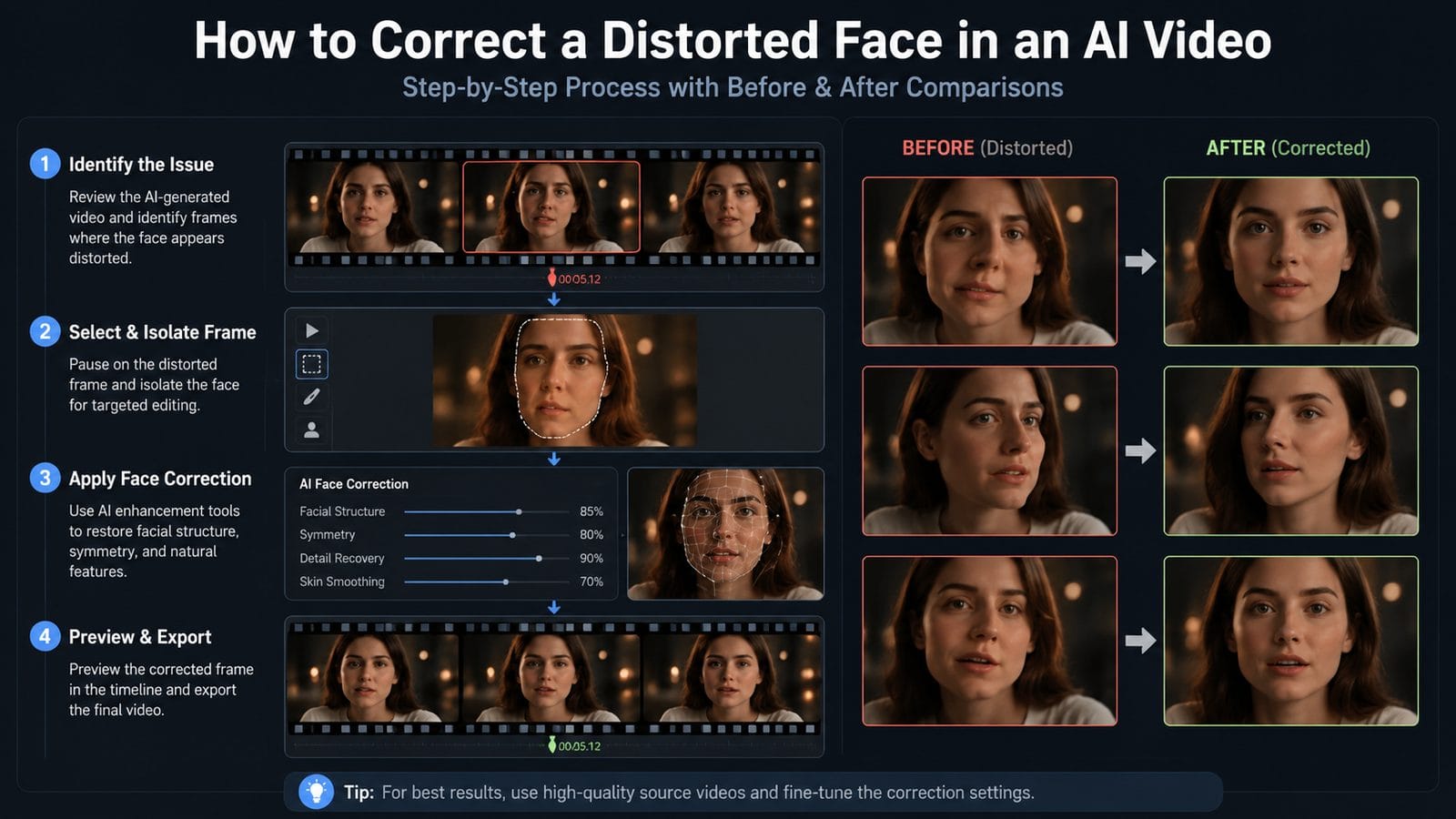Click the 'BEFORE (Distorted)' column header

[x=987, y=147]
